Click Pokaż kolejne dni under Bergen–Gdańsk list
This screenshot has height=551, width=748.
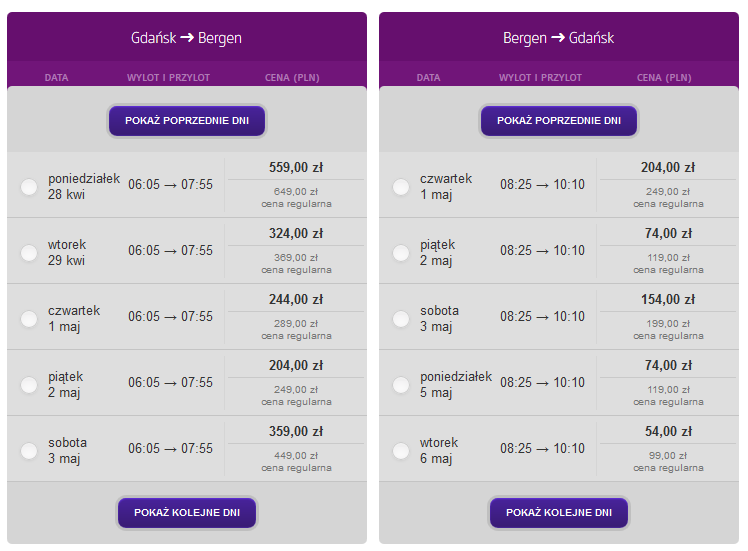click(x=559, y=513)
